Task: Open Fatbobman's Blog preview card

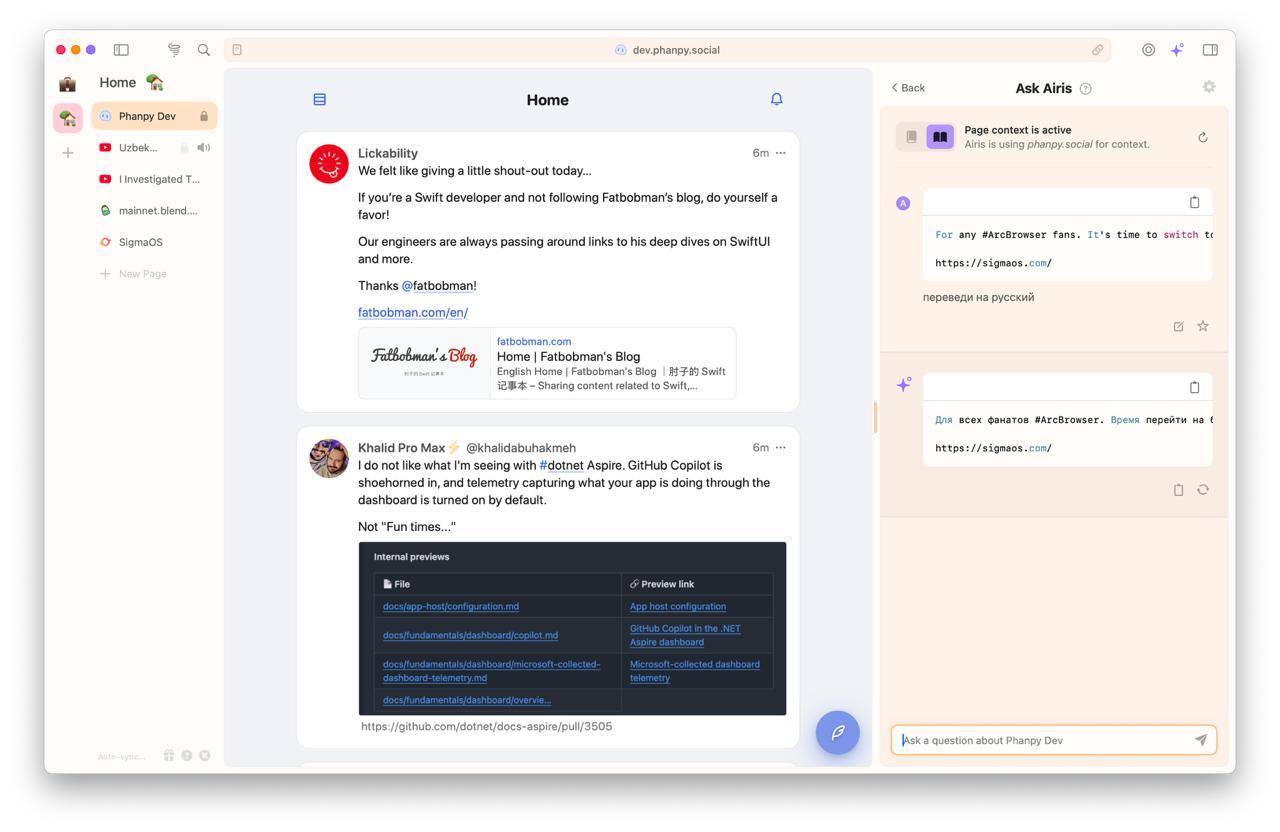Action: (x=547, y=363)
